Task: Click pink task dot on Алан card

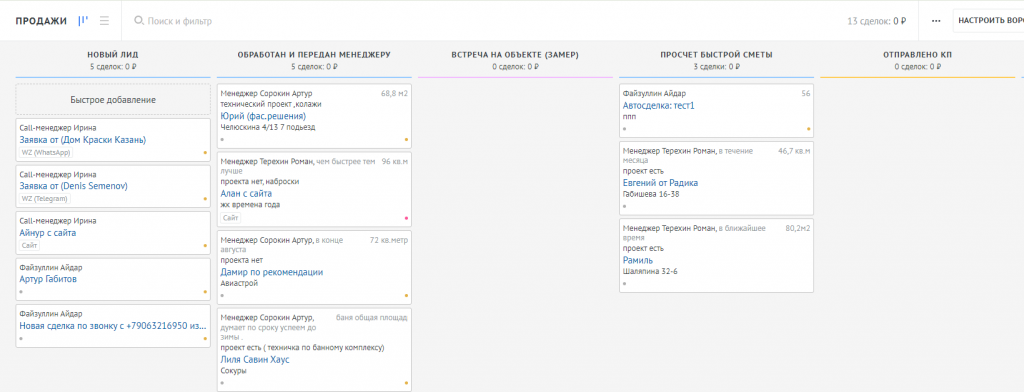Action: coord(406,218)
